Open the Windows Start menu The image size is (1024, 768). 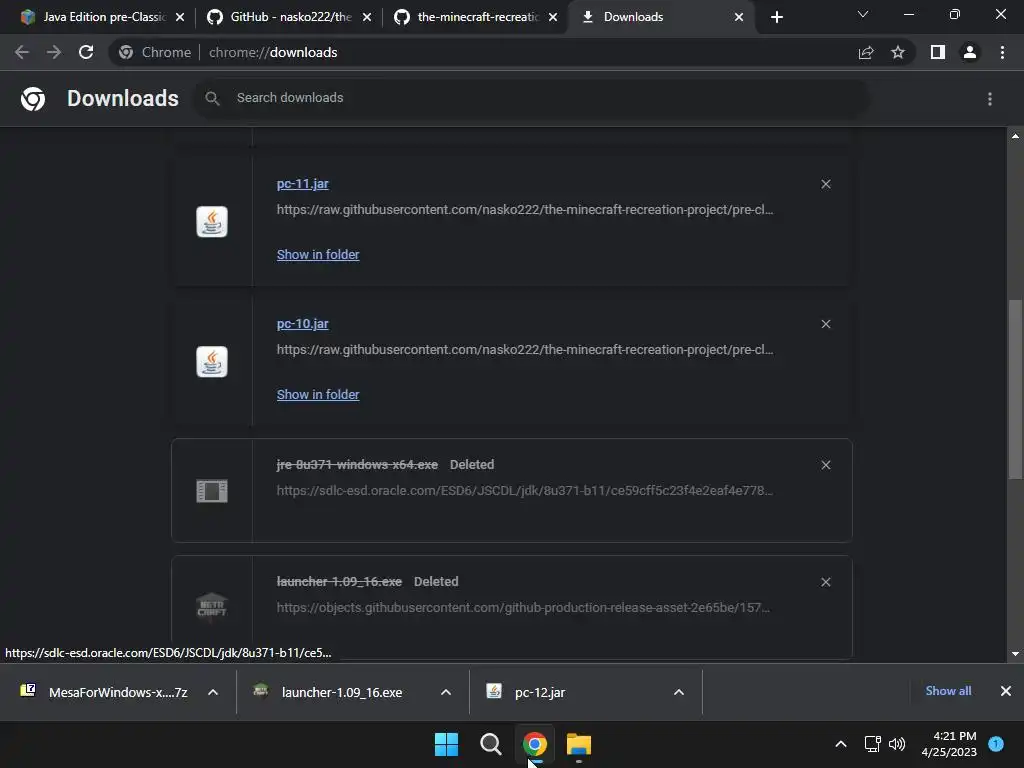(x=447, y=744)
